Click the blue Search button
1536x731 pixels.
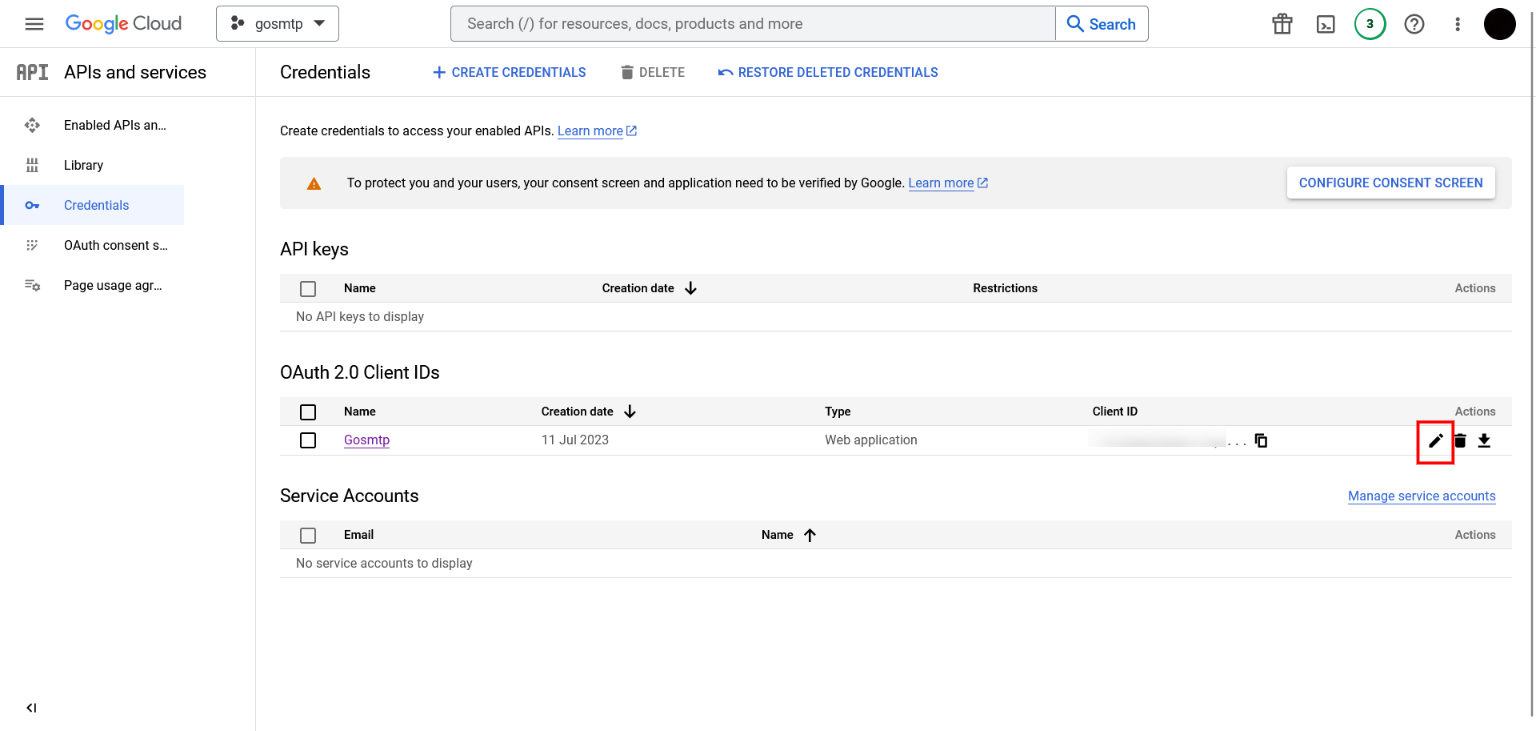click(x=1102, y=24)
